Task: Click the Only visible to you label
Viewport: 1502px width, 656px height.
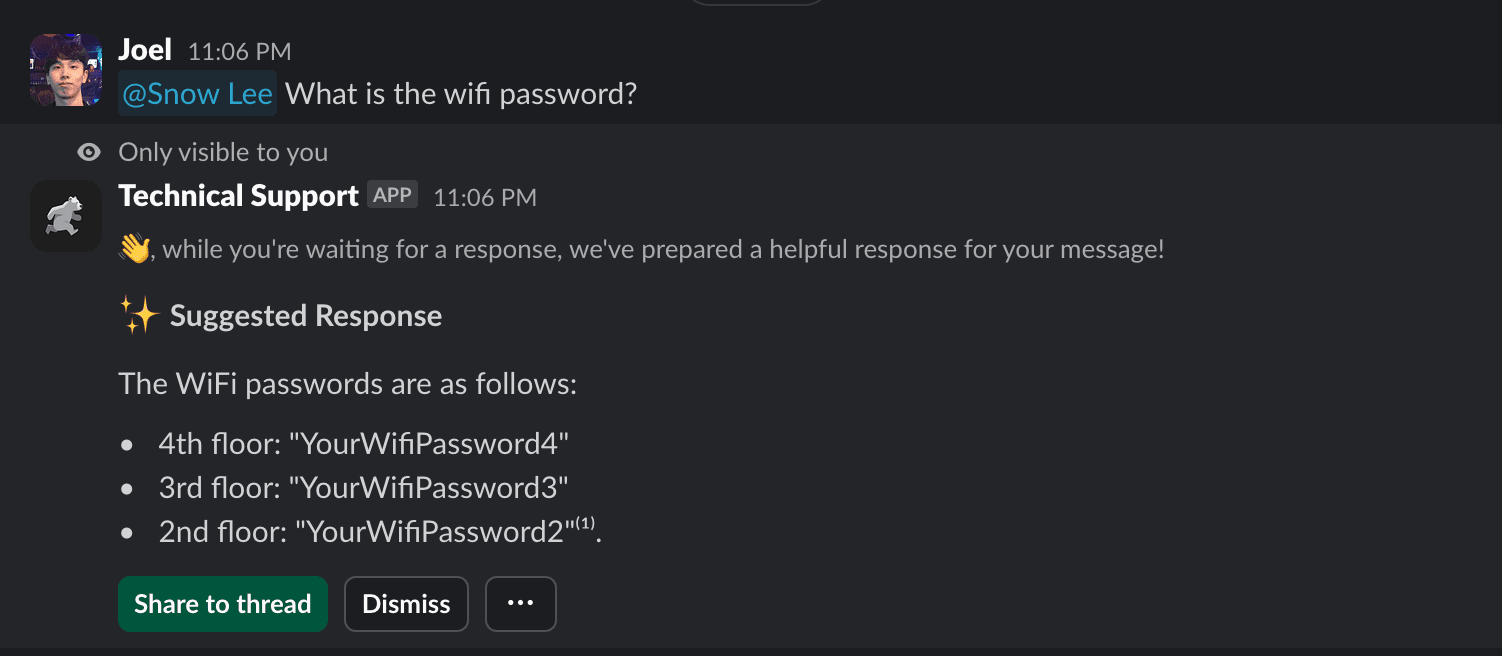Action: point(222,151)
